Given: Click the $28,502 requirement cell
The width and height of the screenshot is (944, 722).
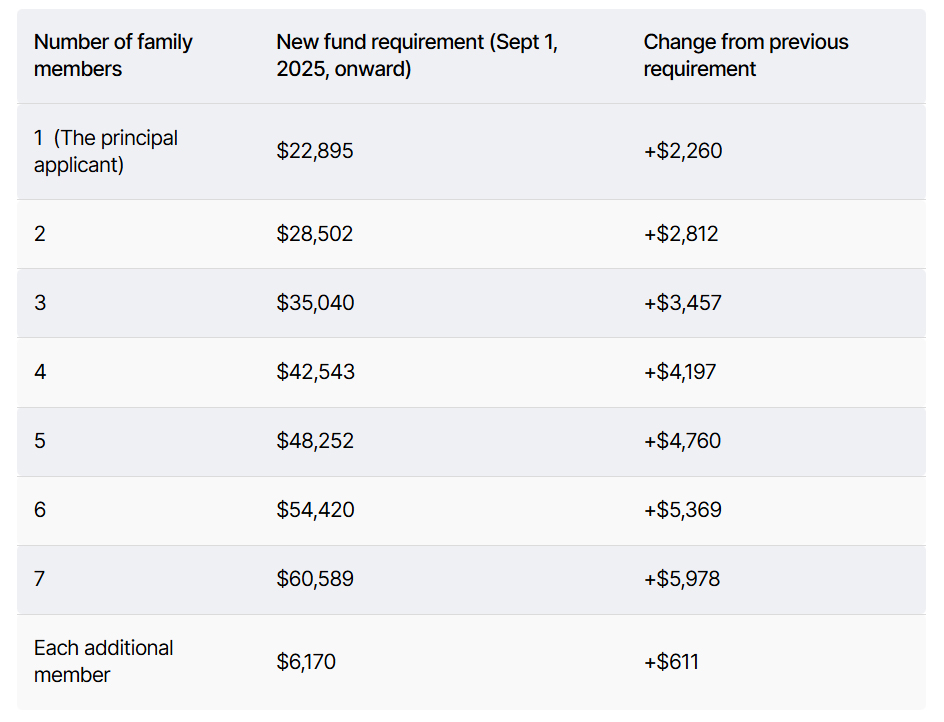Looking at the screenshot, I should pos(315,234).
